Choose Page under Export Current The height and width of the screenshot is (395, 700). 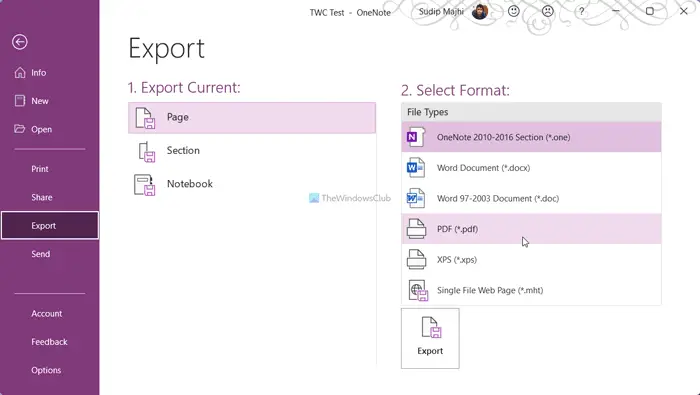pos(252,118)
